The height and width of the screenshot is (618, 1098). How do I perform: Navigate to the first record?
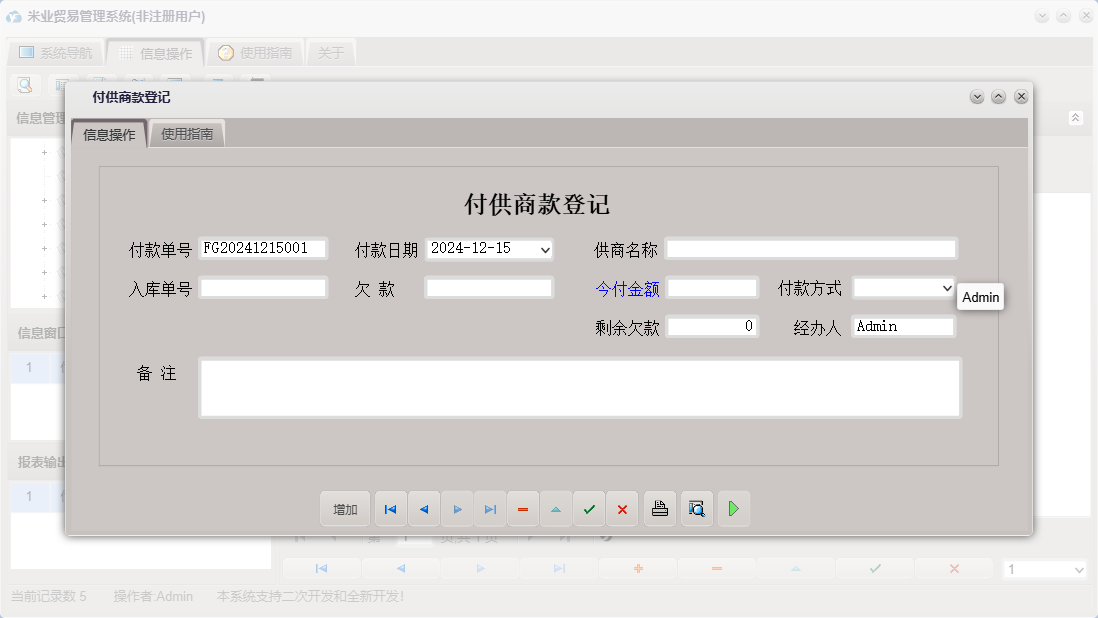(x=390, y=509)
